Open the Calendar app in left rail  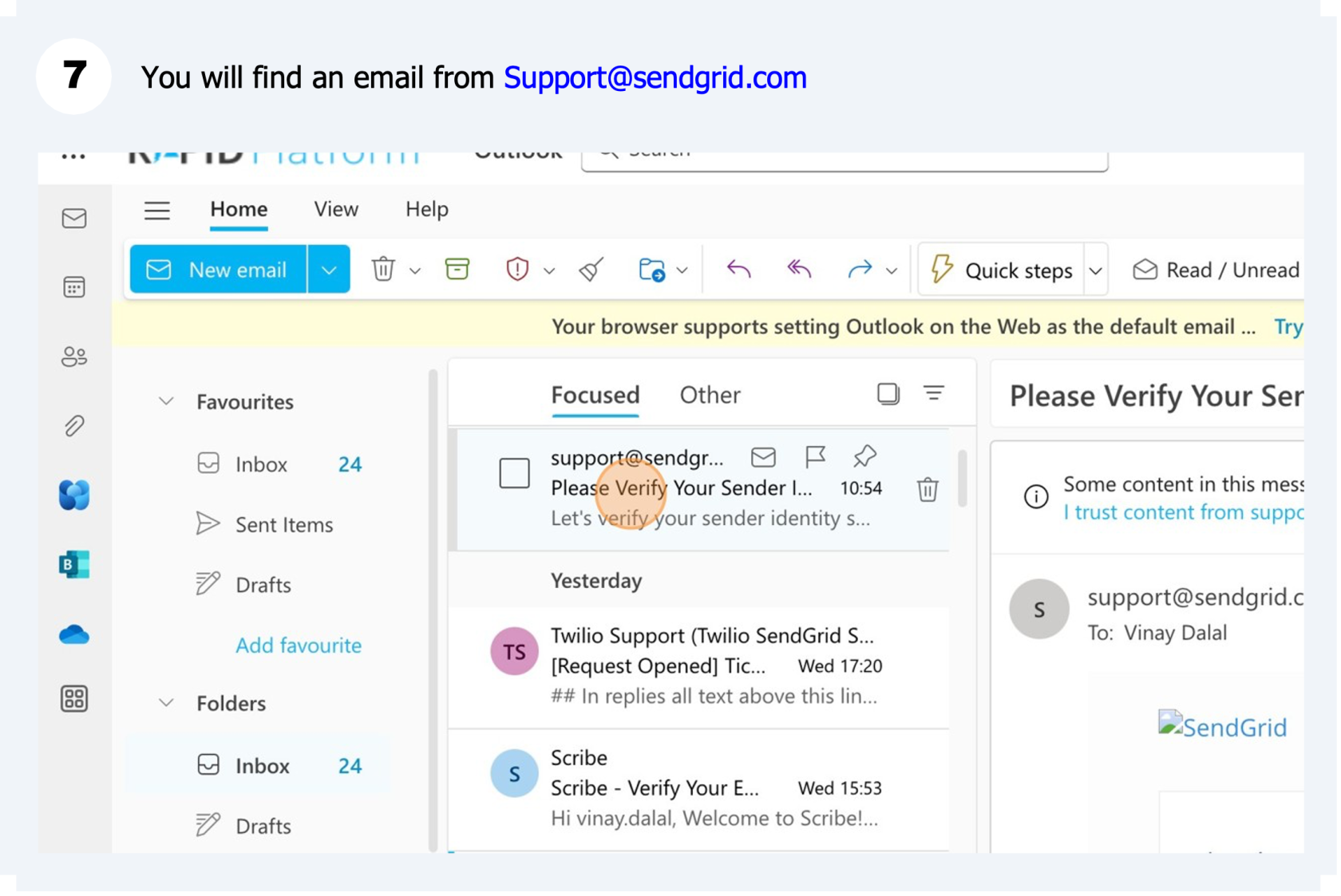(74, 287)
